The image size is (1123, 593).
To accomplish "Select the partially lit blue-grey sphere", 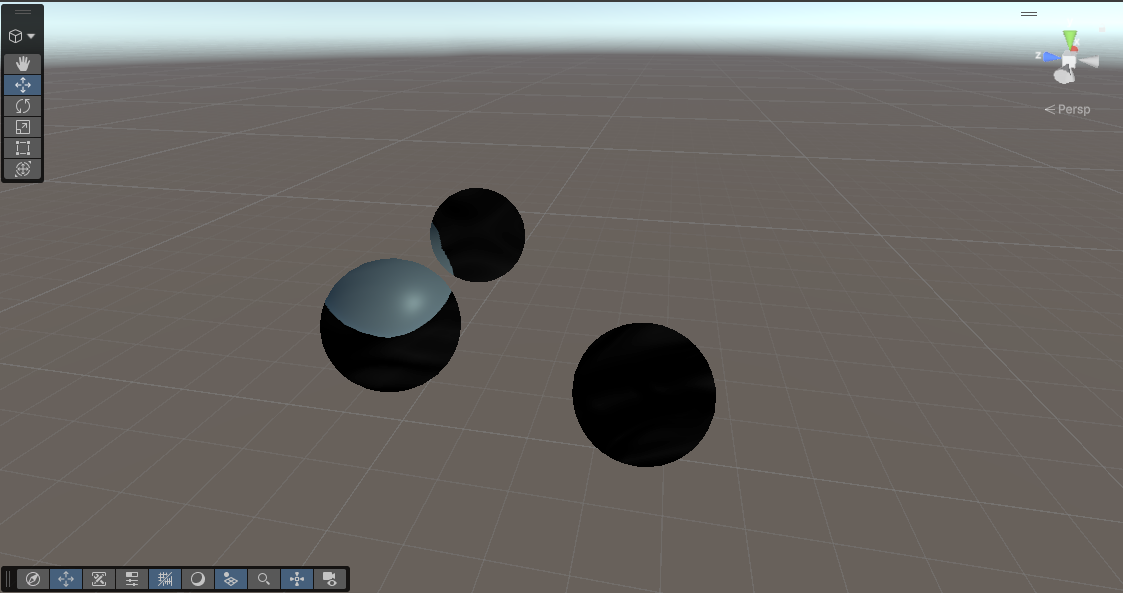I will tap(390, 325).
